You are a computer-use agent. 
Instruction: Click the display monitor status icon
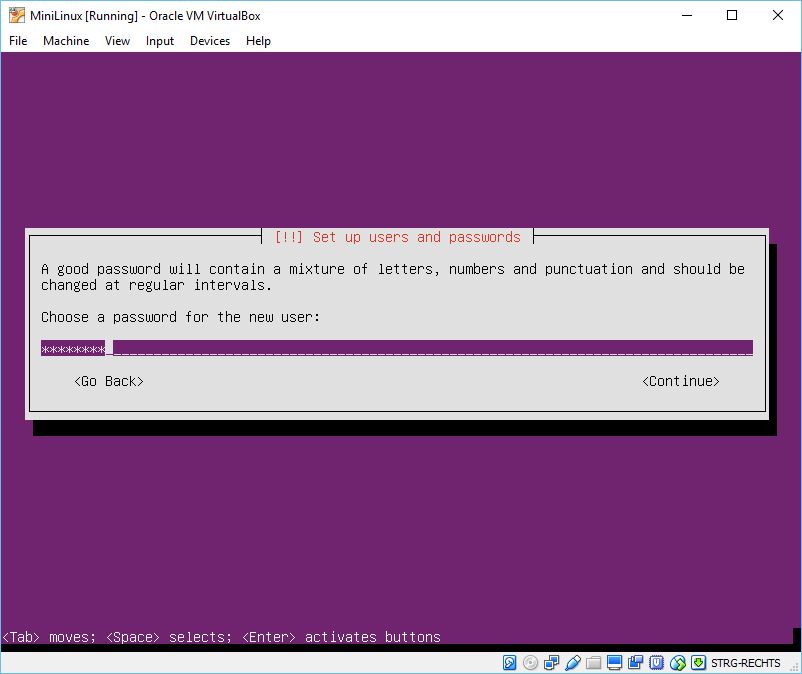click(615, 663)
